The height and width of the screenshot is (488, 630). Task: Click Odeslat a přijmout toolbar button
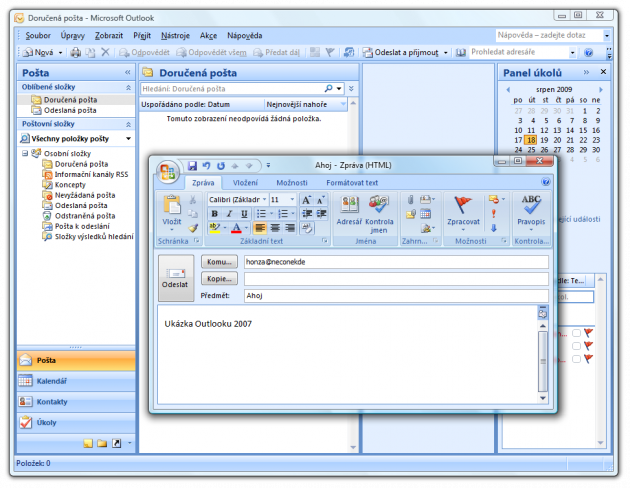(401, 53)
